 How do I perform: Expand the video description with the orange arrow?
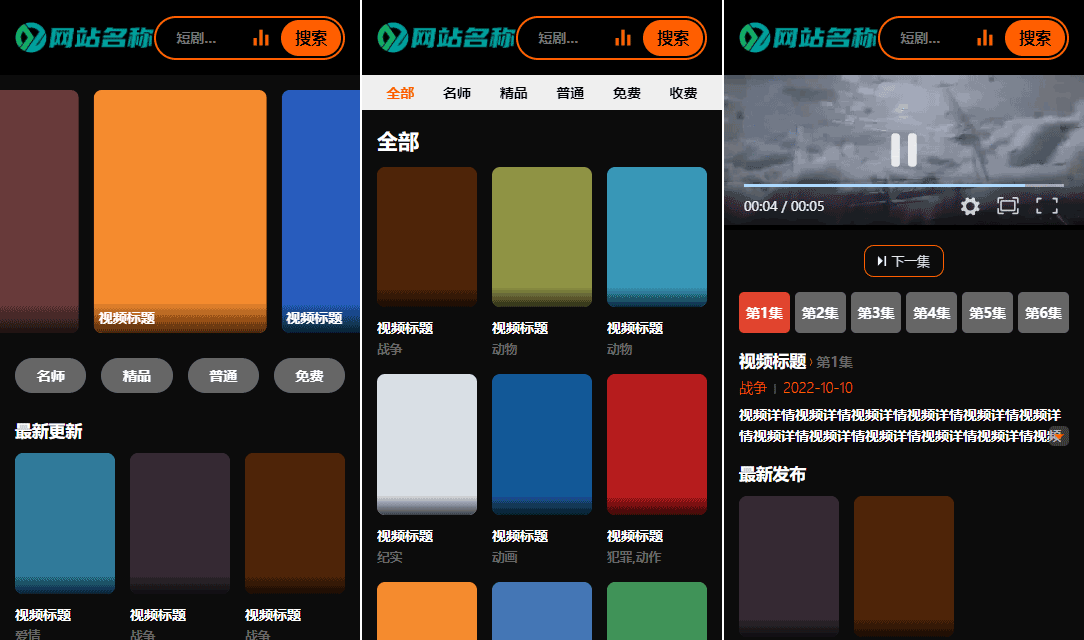pyautogui.click(x=1058, y=436)
